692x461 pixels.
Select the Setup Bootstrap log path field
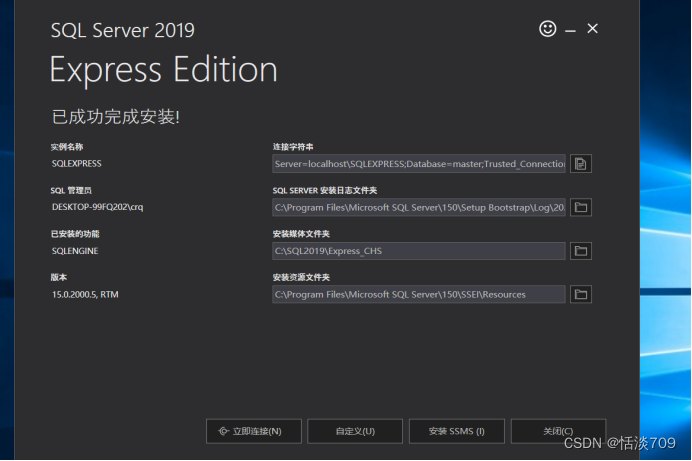tap(419, 207)
